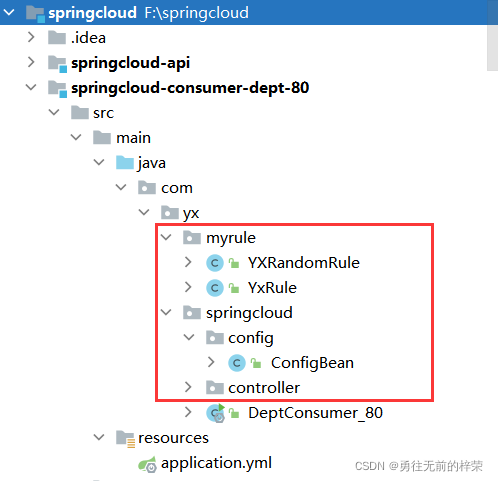This screenshot has height=481, width=498.
Task: Collapse the myrule package
Action: pos(166,237)
